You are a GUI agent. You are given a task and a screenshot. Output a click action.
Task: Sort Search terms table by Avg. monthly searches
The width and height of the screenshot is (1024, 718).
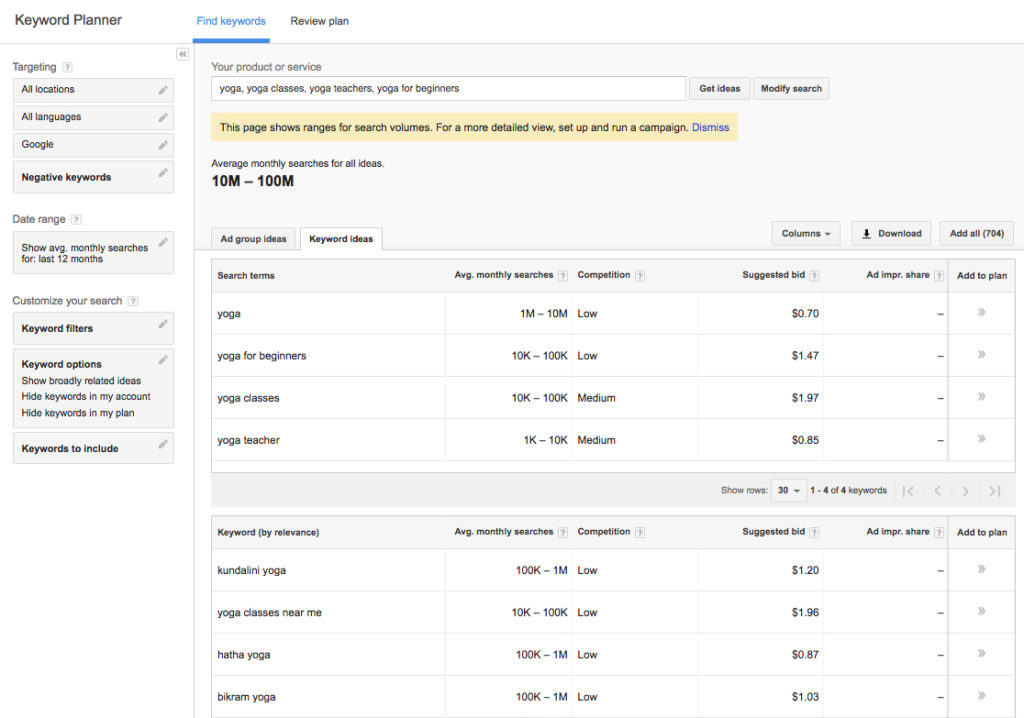pyautogui.click(x=504, y=275)
